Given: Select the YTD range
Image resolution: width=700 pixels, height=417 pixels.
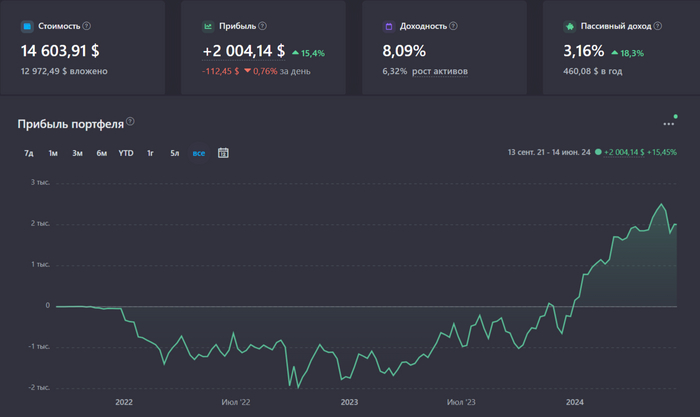Looking at the screenshot, I should click(126, 153).
